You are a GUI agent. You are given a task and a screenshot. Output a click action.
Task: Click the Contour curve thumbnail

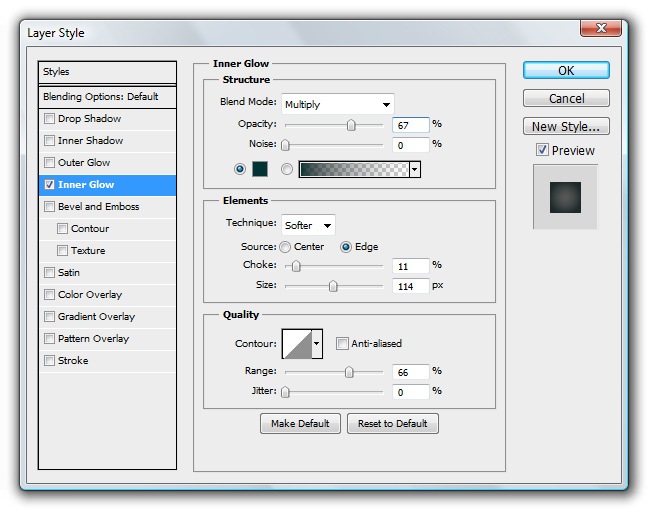(x=297, y=344)
